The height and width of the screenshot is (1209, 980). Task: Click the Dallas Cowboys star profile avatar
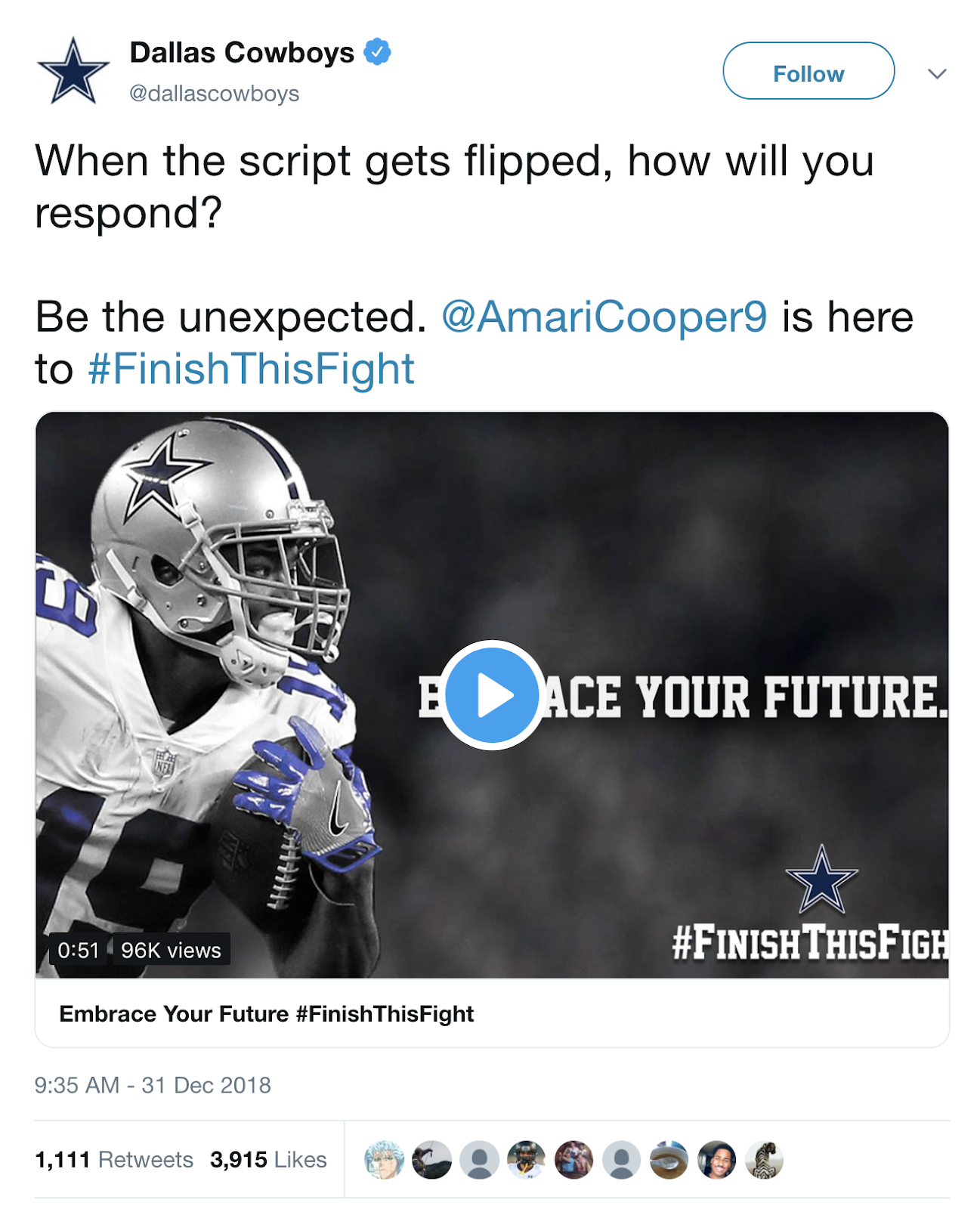[x=73, y=71]
